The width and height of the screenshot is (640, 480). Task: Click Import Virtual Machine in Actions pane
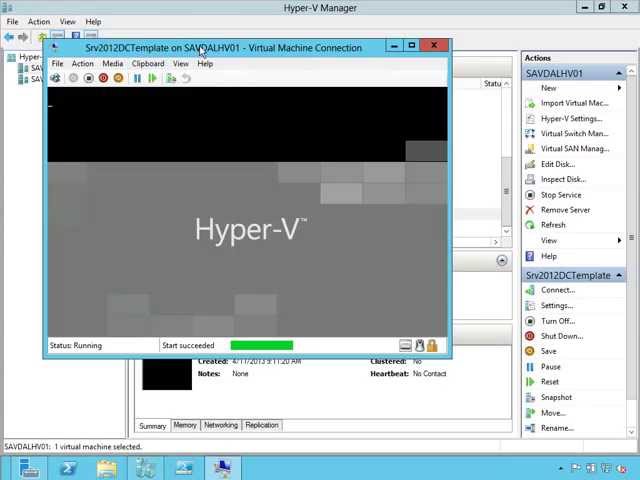point(574,103)
